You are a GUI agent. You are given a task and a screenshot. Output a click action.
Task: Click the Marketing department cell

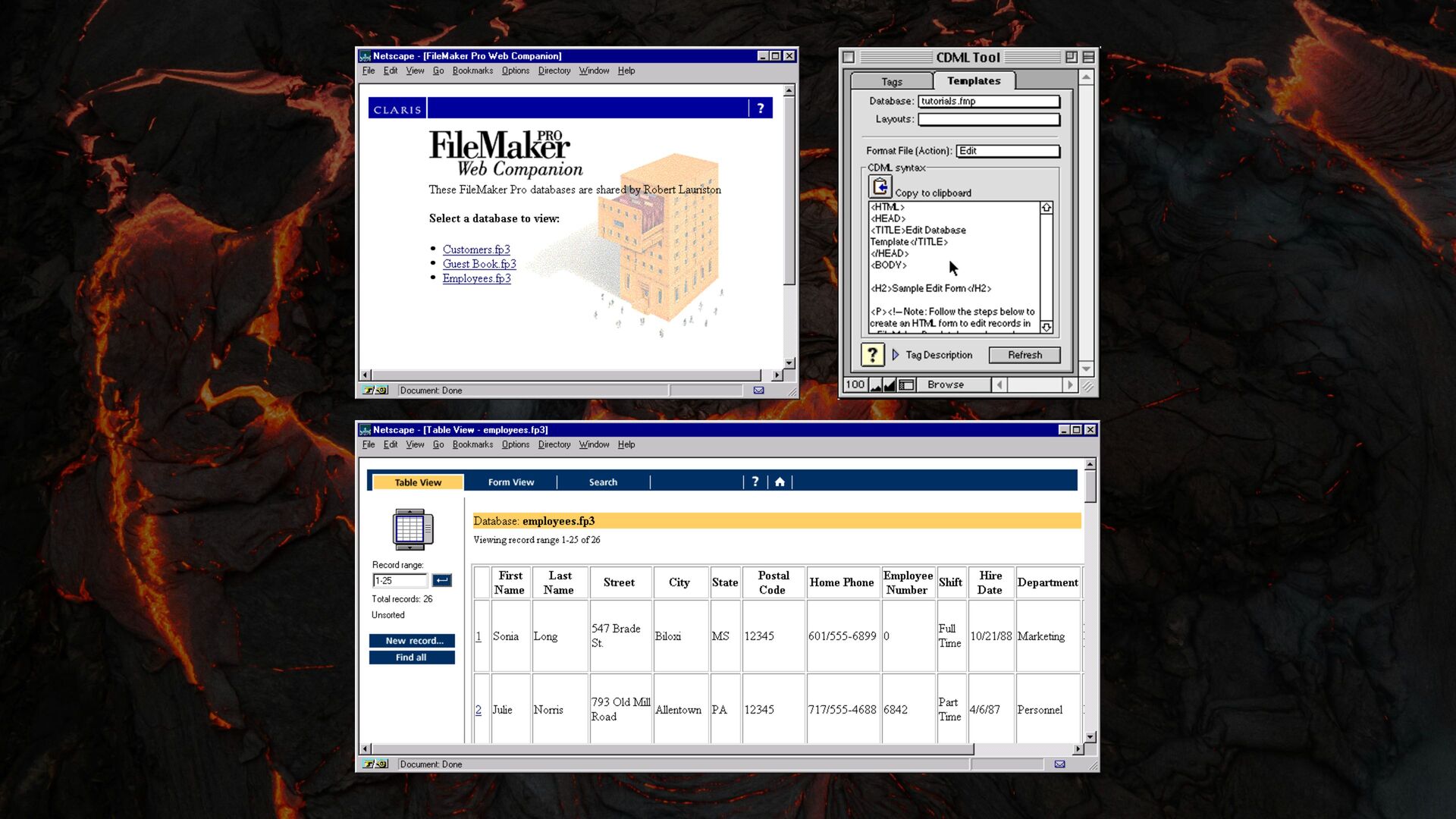coord(1048,636)
